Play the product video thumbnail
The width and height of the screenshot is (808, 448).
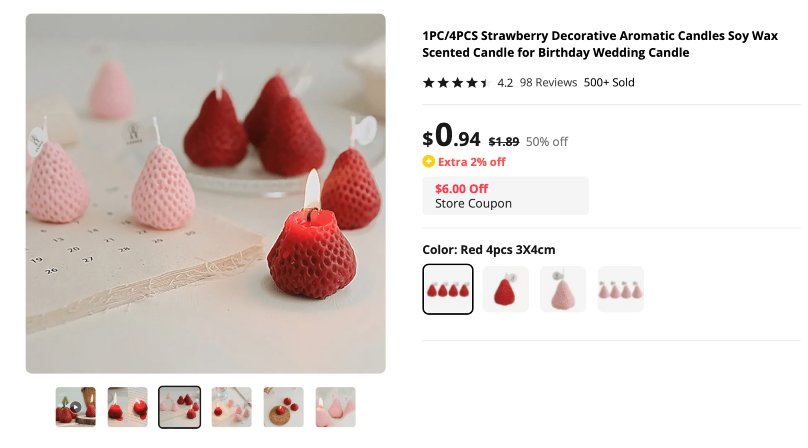coord(76,407)
